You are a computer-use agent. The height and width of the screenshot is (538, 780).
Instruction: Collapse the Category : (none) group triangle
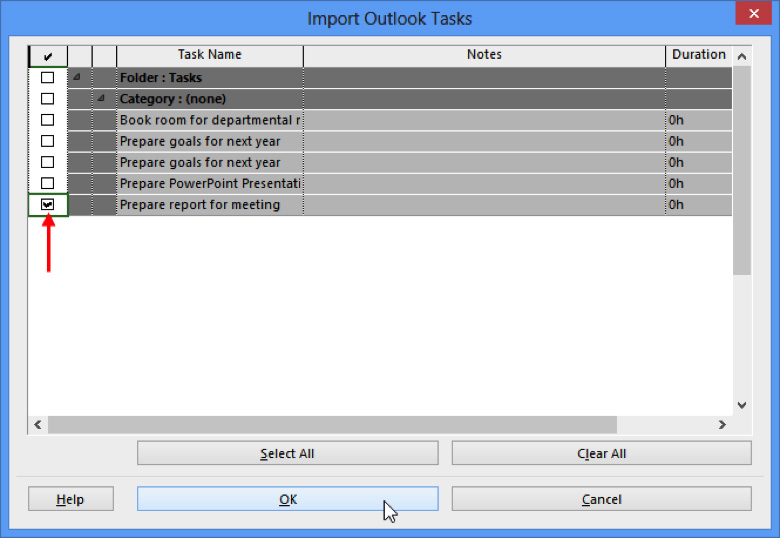[x=101, y=98]
